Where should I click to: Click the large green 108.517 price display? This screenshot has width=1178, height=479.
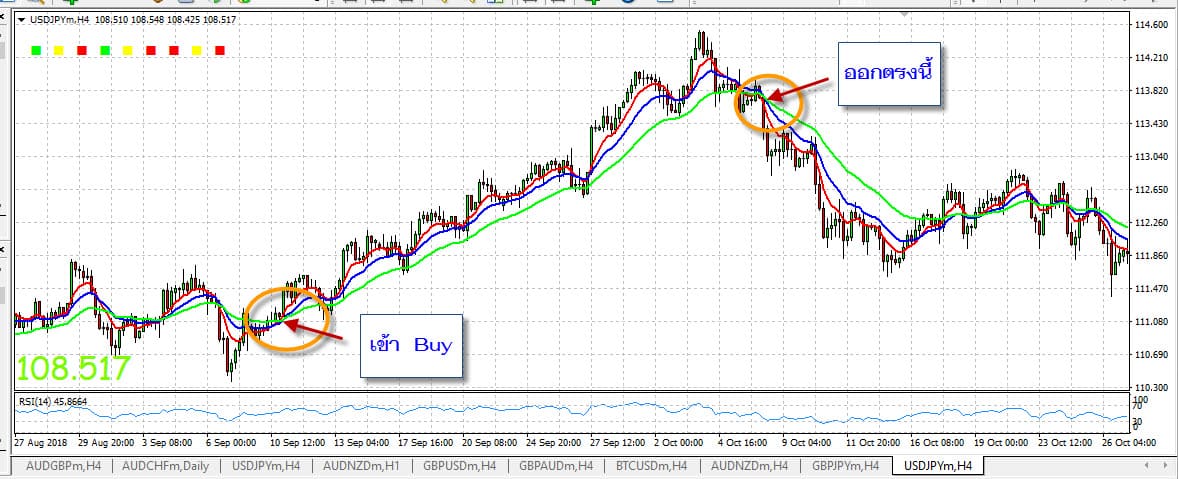pyautogui.click(x=73, y=368)
